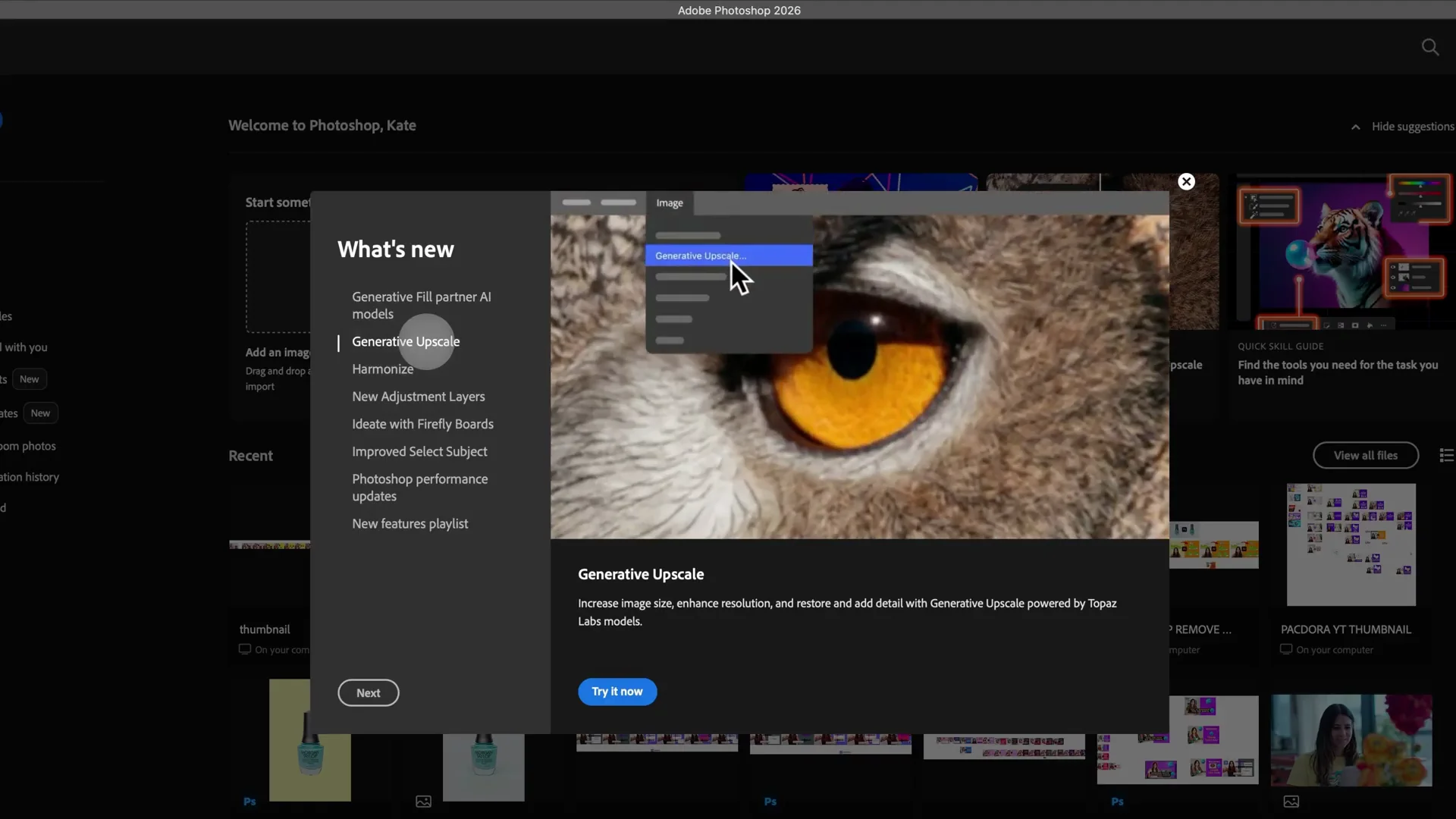
Task: Click View all files
Action: (1364, 455)
